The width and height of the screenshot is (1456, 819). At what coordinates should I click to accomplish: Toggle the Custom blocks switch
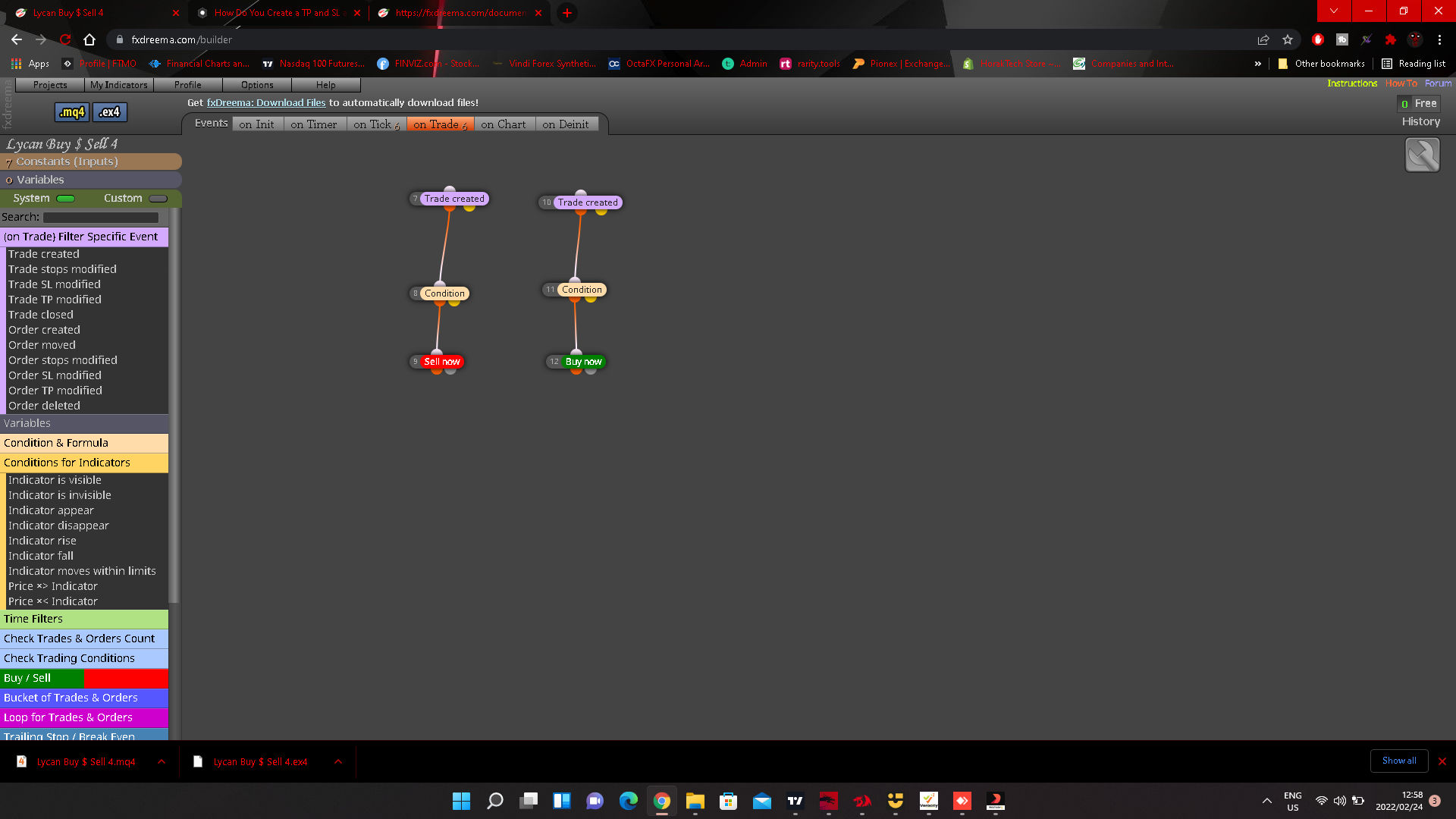[158, 199]
